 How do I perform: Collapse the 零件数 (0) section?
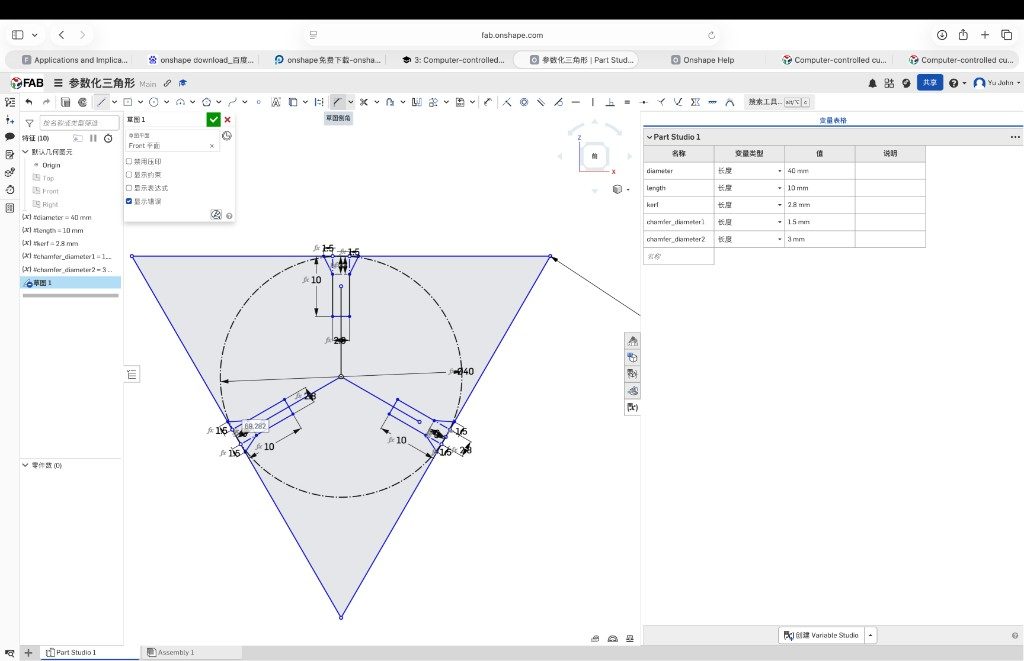(25, 465)
